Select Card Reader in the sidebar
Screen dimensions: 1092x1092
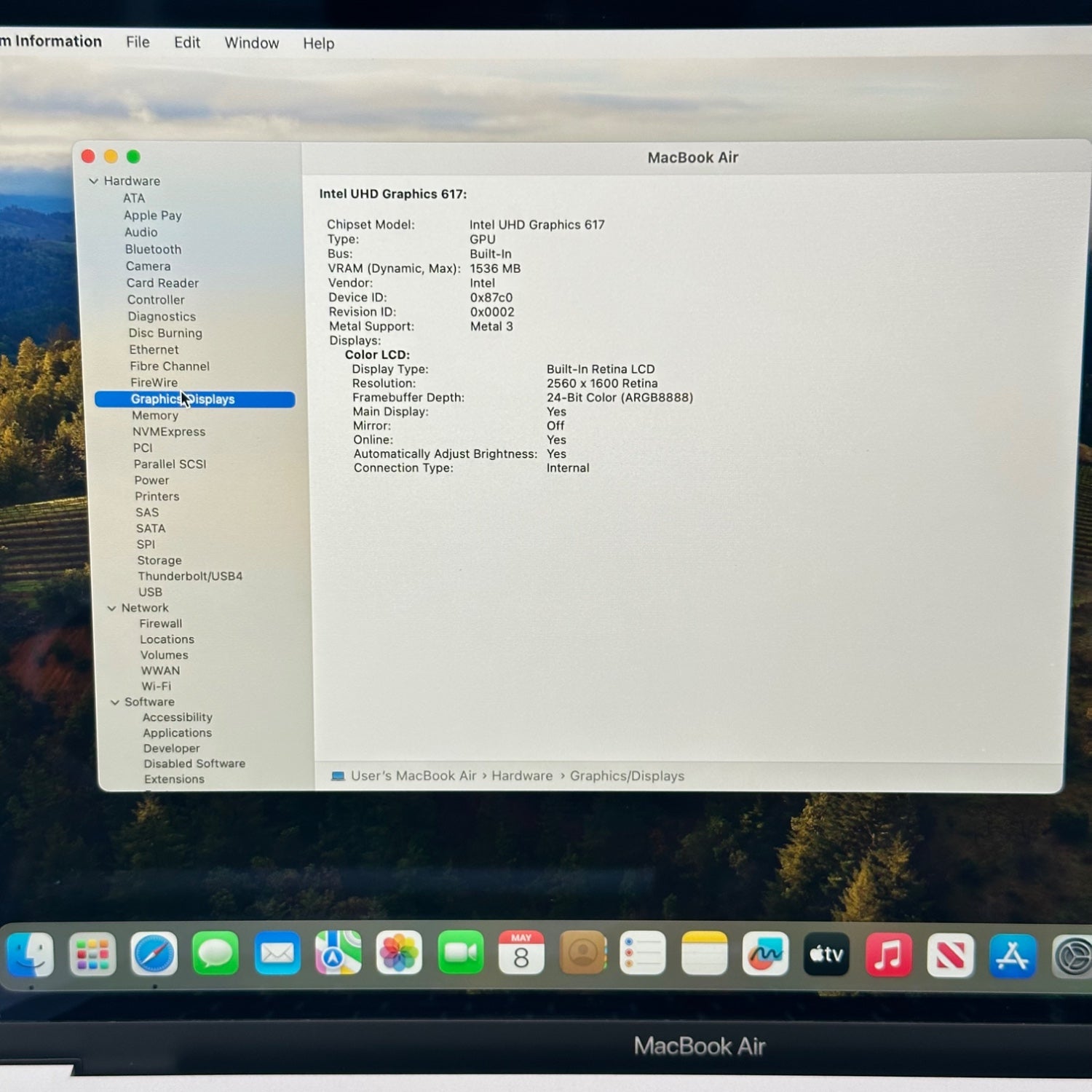[x=162, y=283]
